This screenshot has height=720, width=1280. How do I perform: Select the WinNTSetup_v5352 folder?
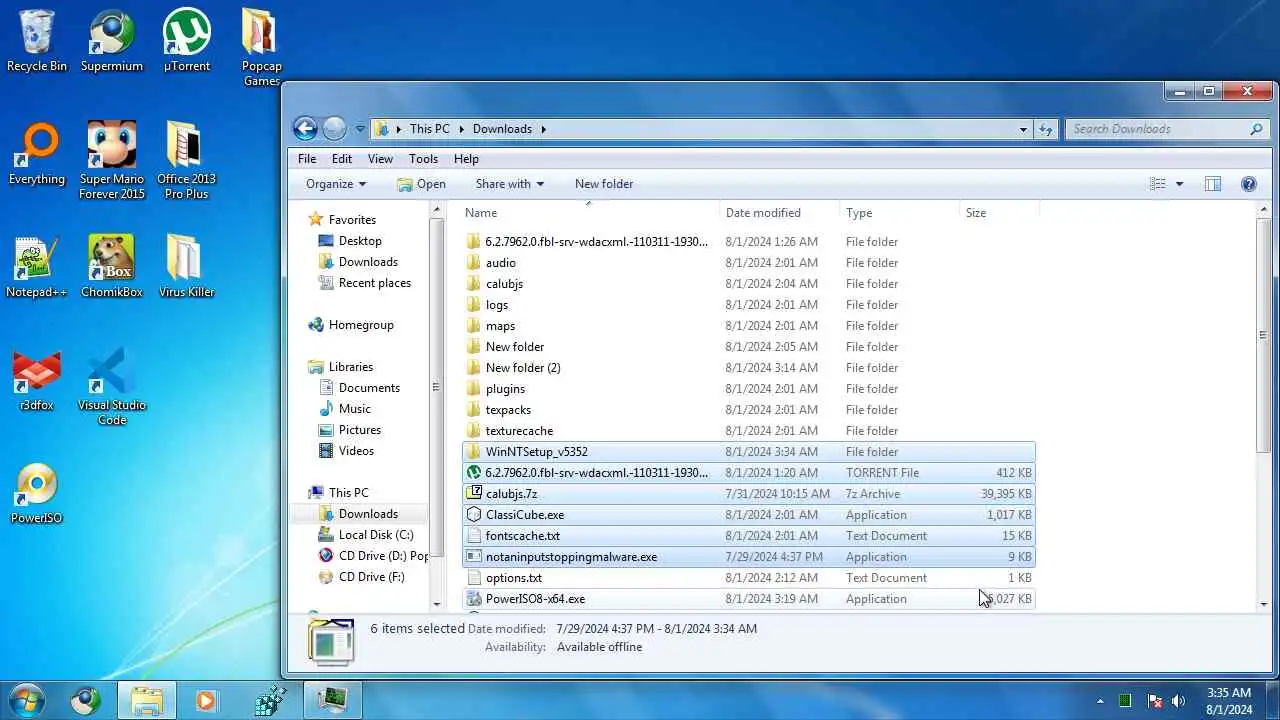pos(749,452)
